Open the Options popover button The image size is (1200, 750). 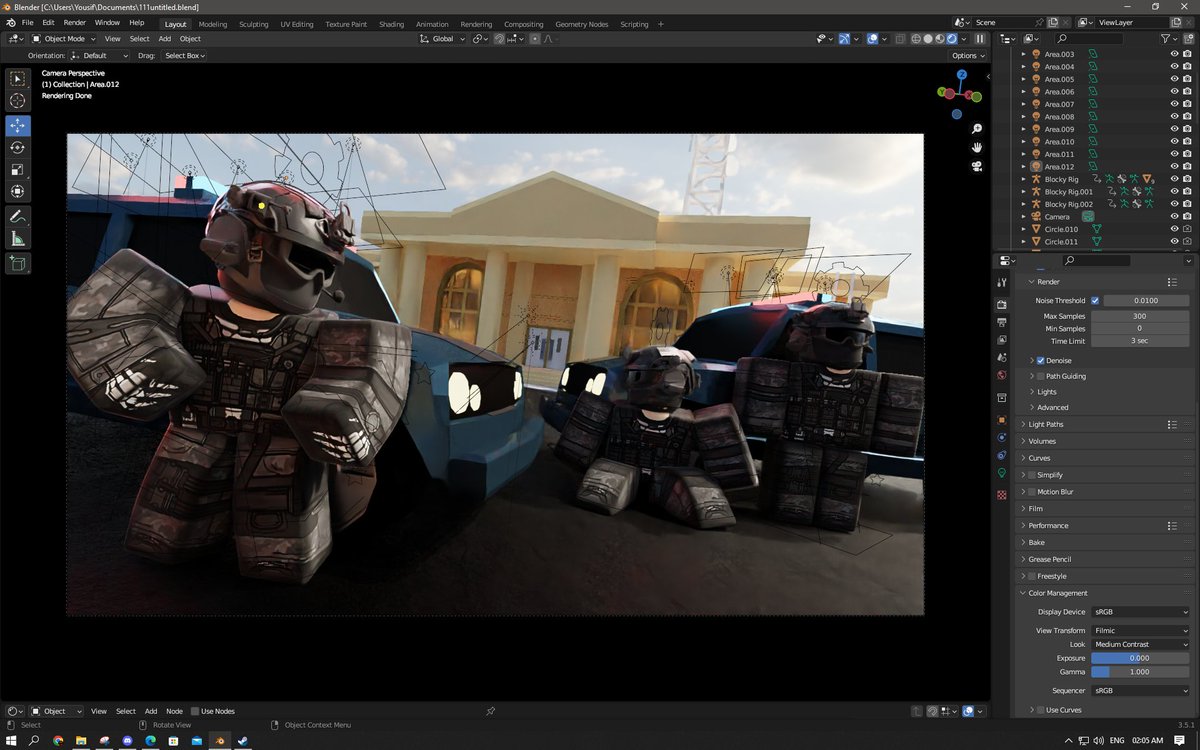coord(968,56)
